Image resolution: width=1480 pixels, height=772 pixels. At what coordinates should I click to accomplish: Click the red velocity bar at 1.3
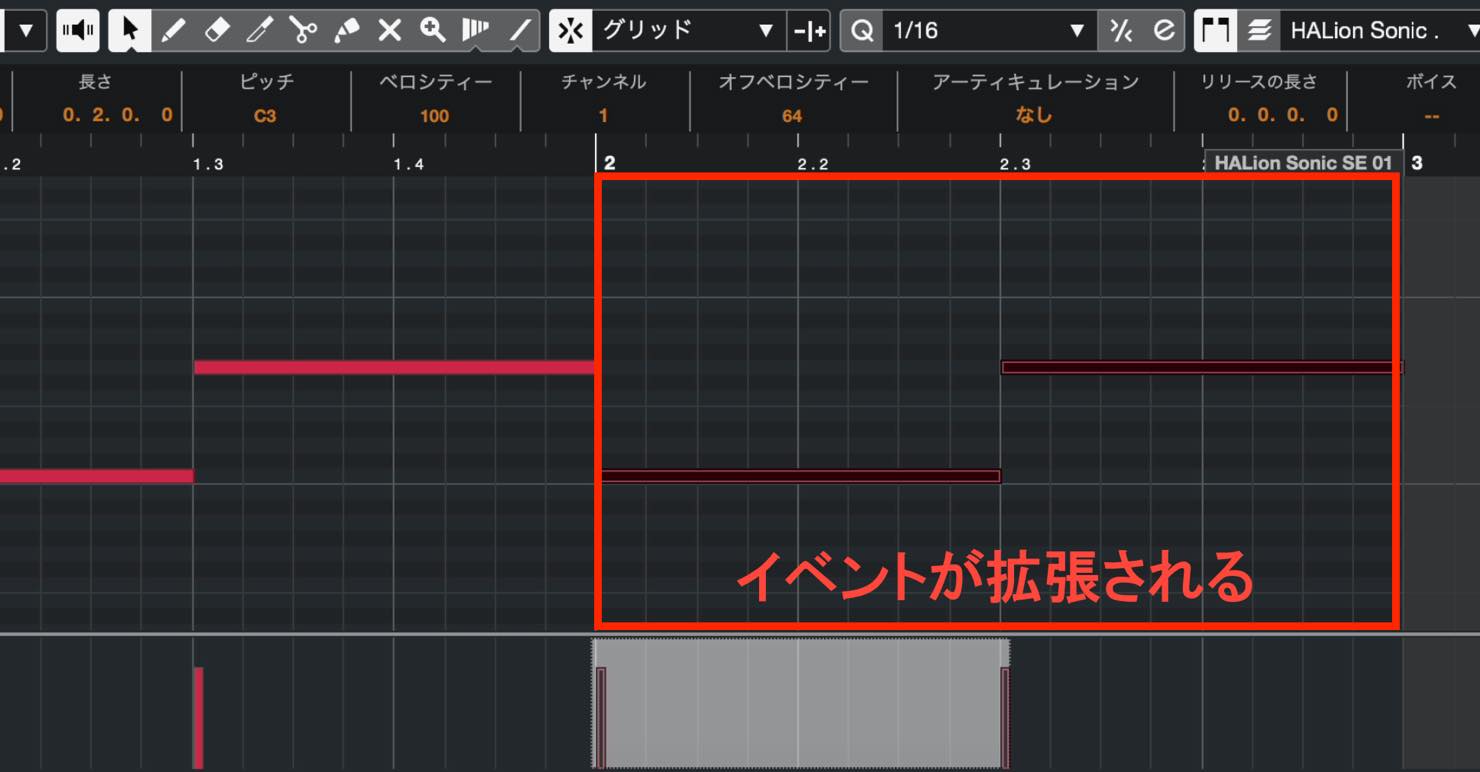pyautogui.click(x=198, y=717)
